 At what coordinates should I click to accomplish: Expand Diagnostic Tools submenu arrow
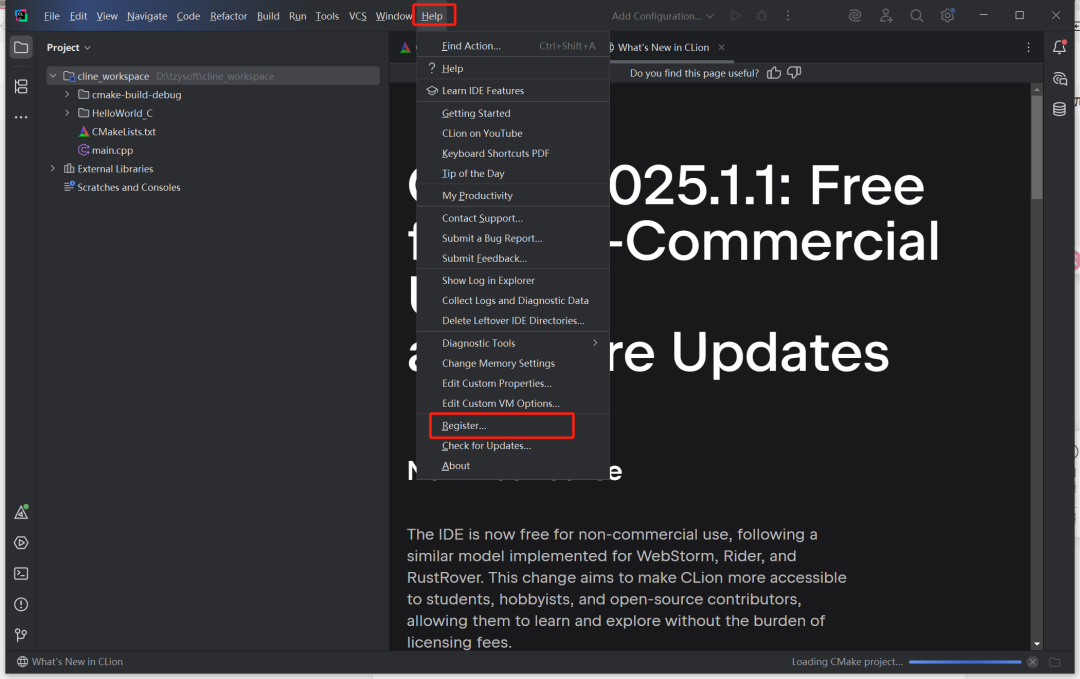pyautogui.click(x=595, y=343)
